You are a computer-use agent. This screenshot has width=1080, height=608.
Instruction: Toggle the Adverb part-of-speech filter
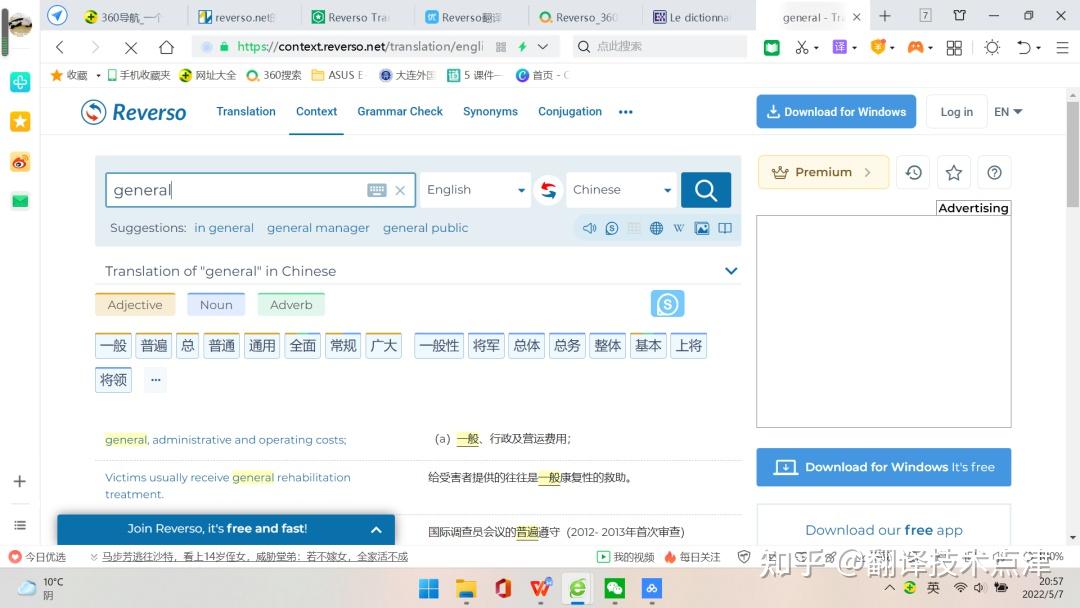[x=291, y=304]
